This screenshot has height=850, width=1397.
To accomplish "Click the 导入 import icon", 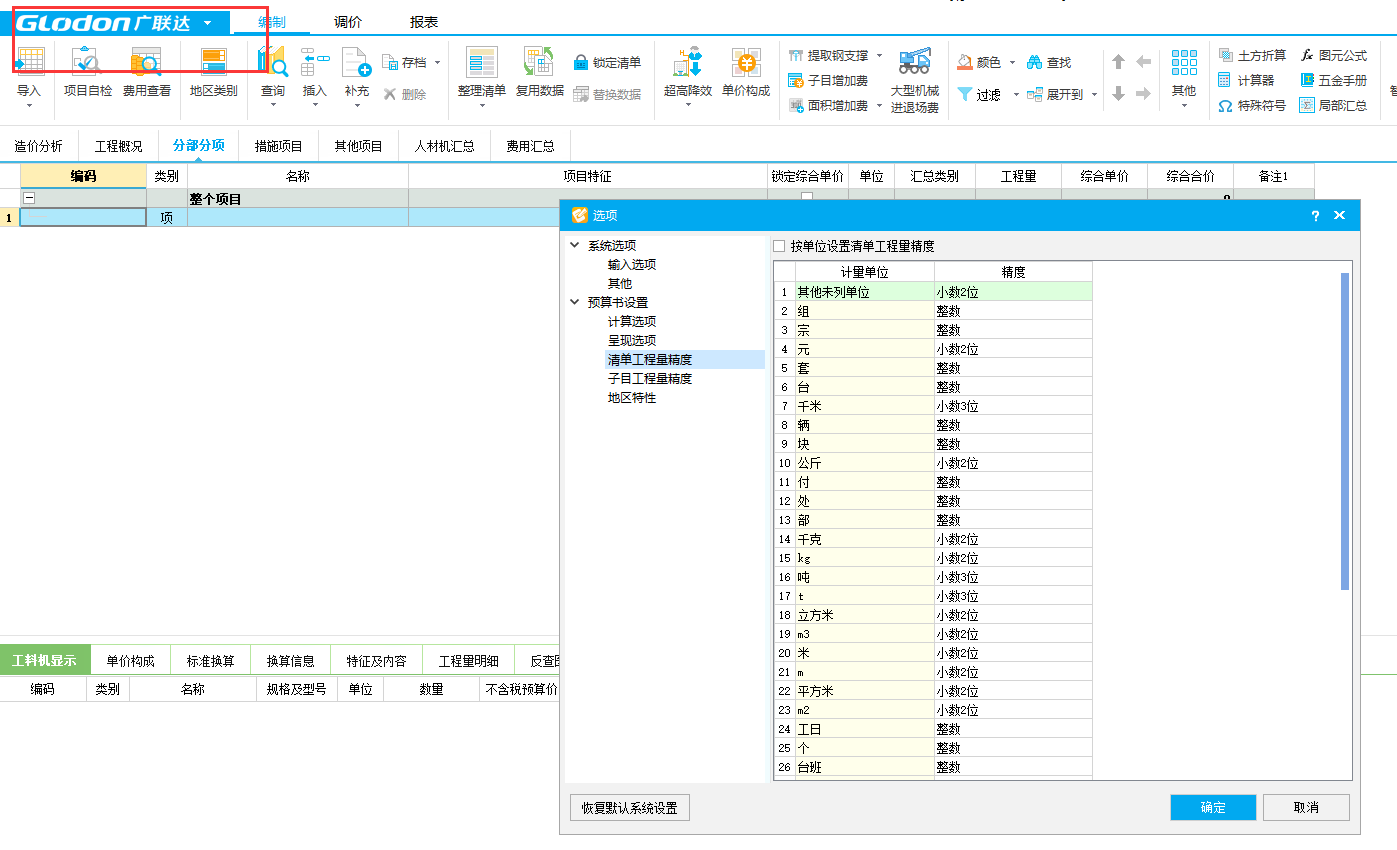I will (x=29, y=62).
